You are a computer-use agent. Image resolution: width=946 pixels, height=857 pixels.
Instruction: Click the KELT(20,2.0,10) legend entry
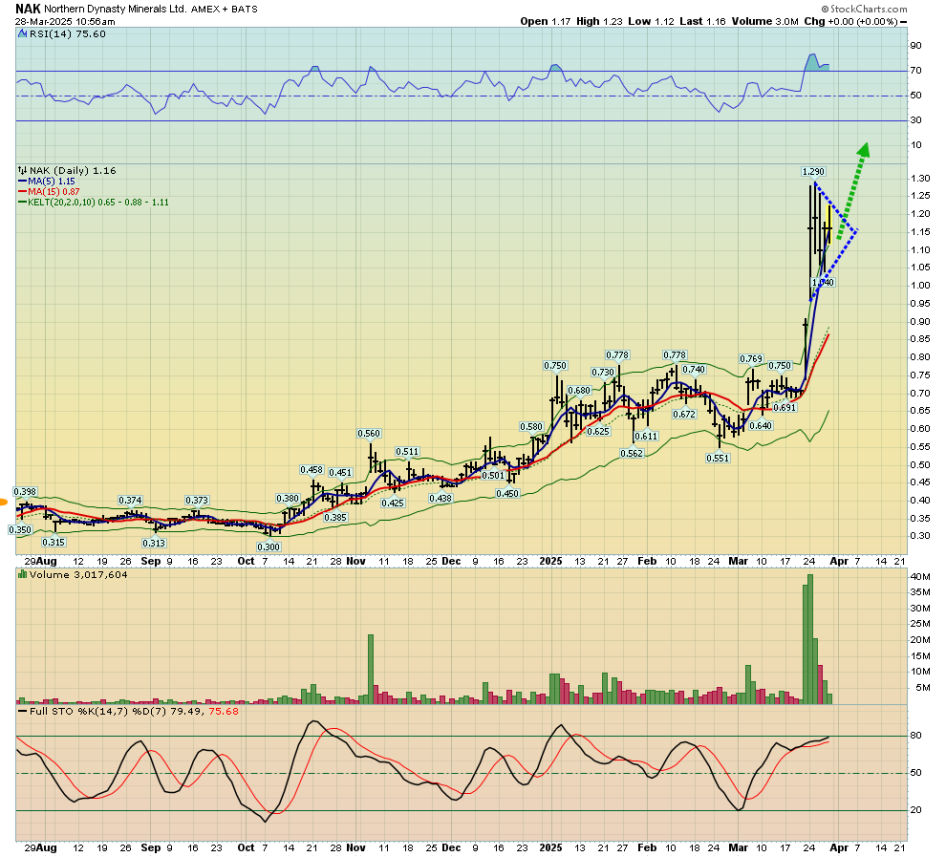(98, 202)
